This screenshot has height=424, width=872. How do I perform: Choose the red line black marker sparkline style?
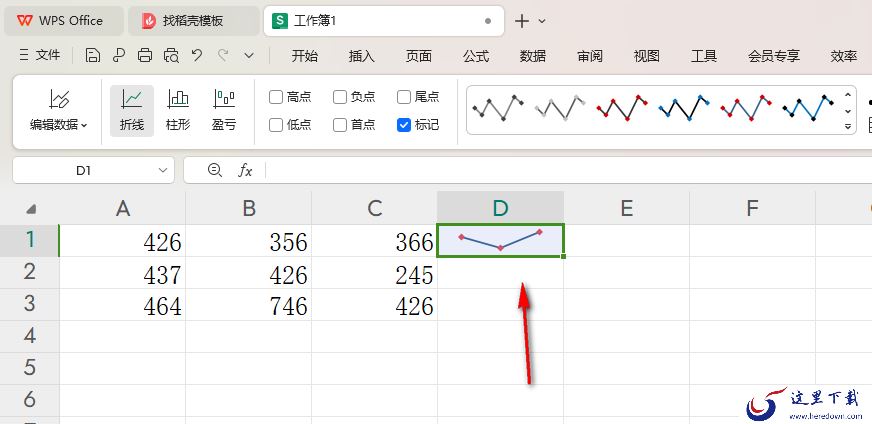(622, 108)
